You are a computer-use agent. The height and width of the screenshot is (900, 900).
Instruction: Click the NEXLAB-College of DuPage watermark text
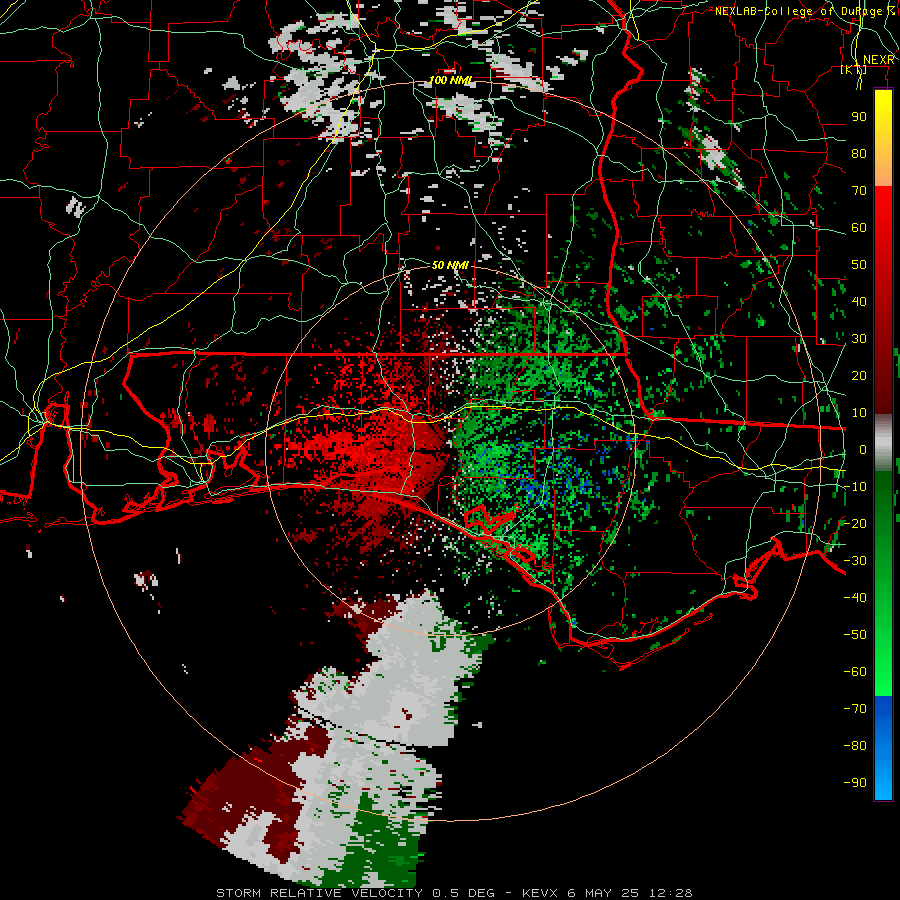pyautogui.click(x=805, y=11)
